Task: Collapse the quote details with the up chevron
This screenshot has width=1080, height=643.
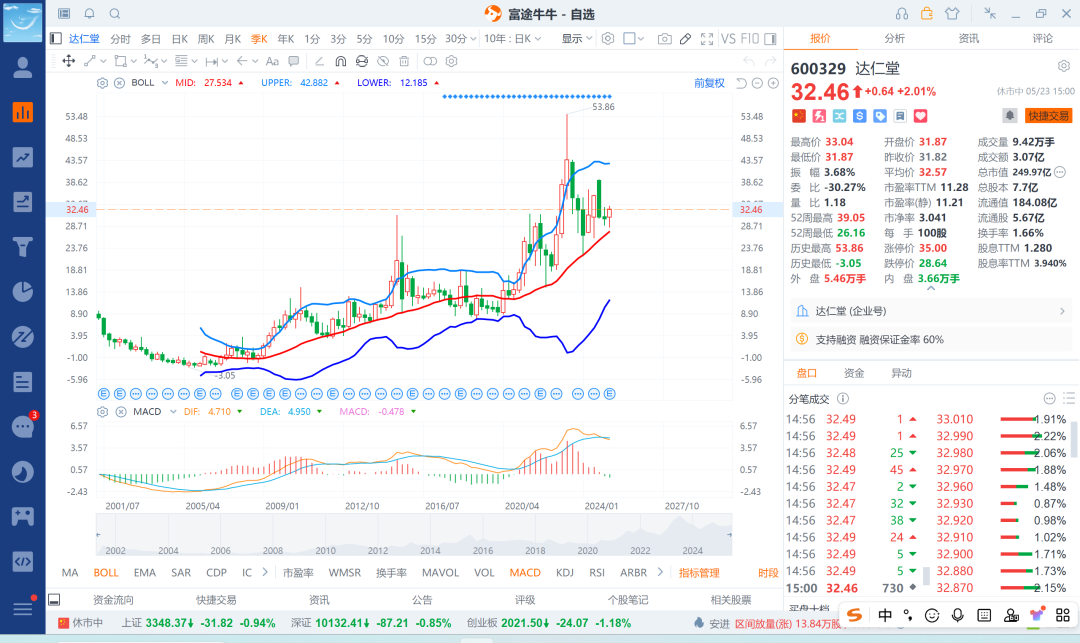Action: 931,289
